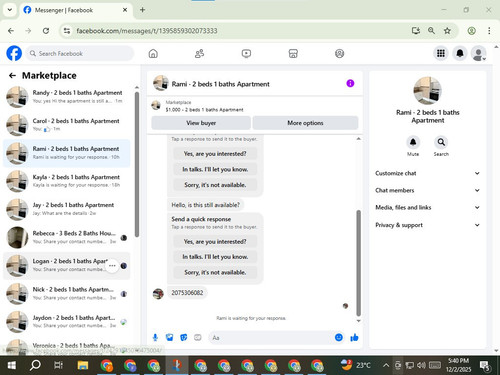
Task: Open Jay's apartment conversation
Action: [x=67, y=209]
